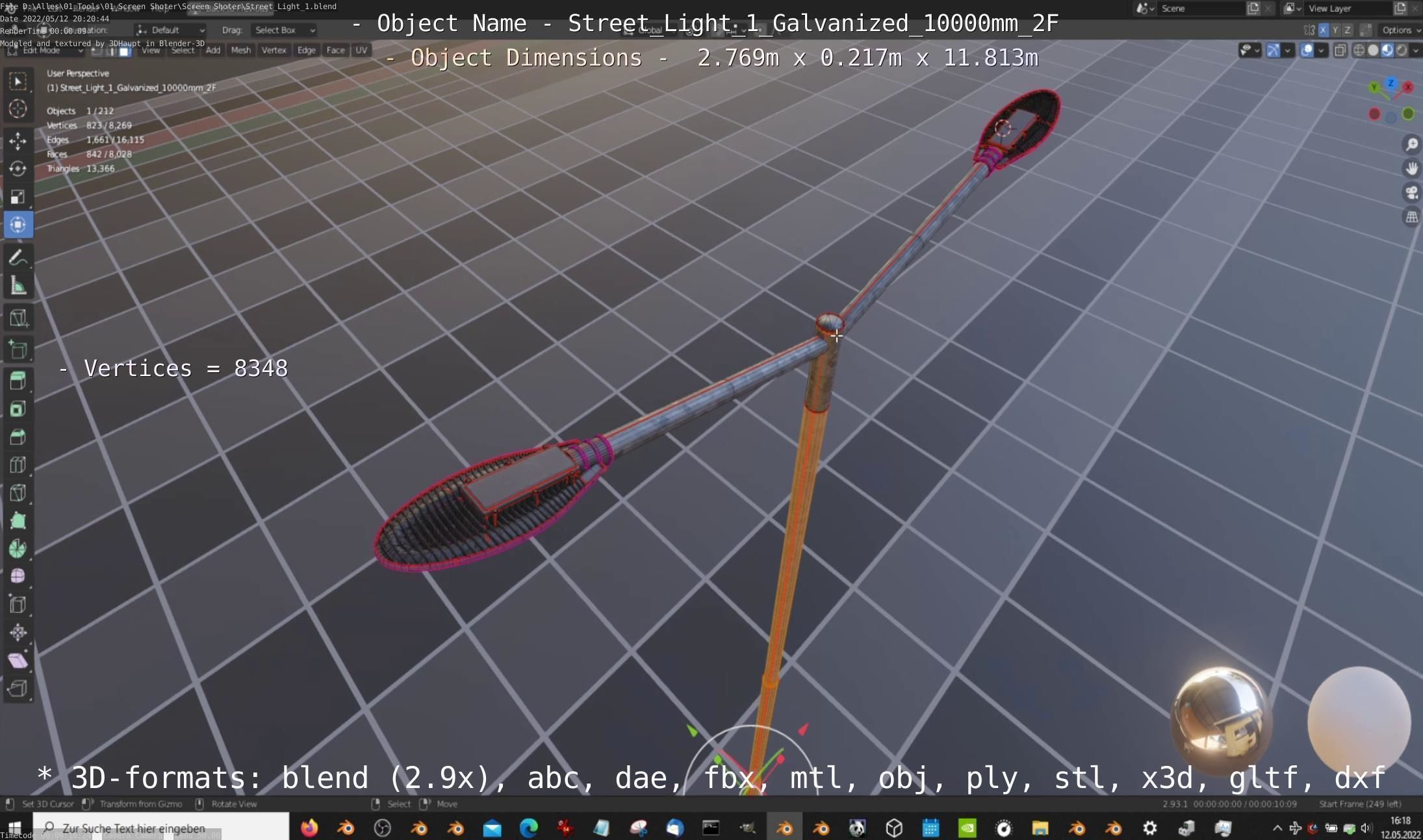Toggle the camera view icon
This screenshot has width=1423, height=840.
(x=1411, y=193)
